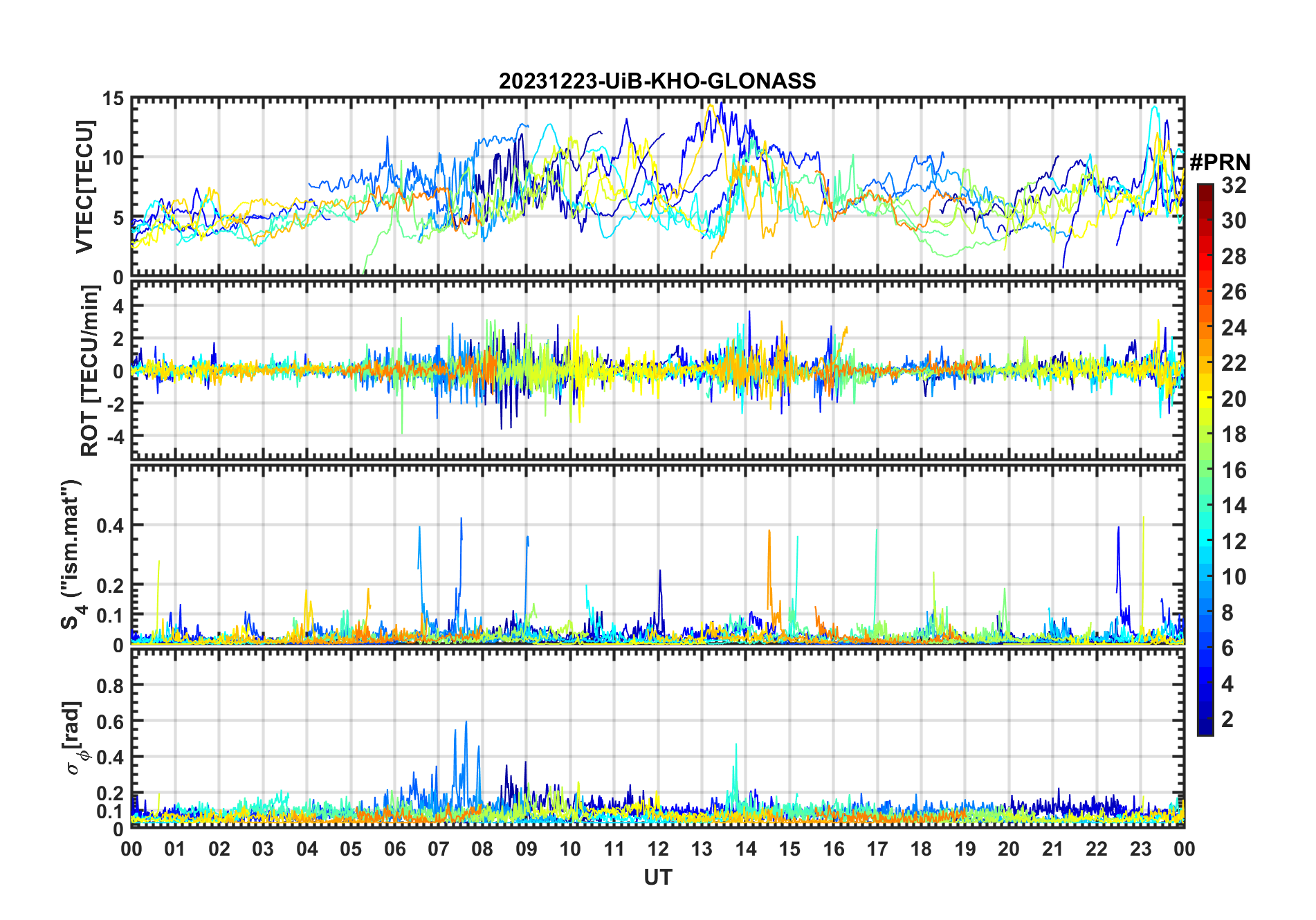
Task: Click the sigma-phi [rad] axis label
Action: (73, 738)
